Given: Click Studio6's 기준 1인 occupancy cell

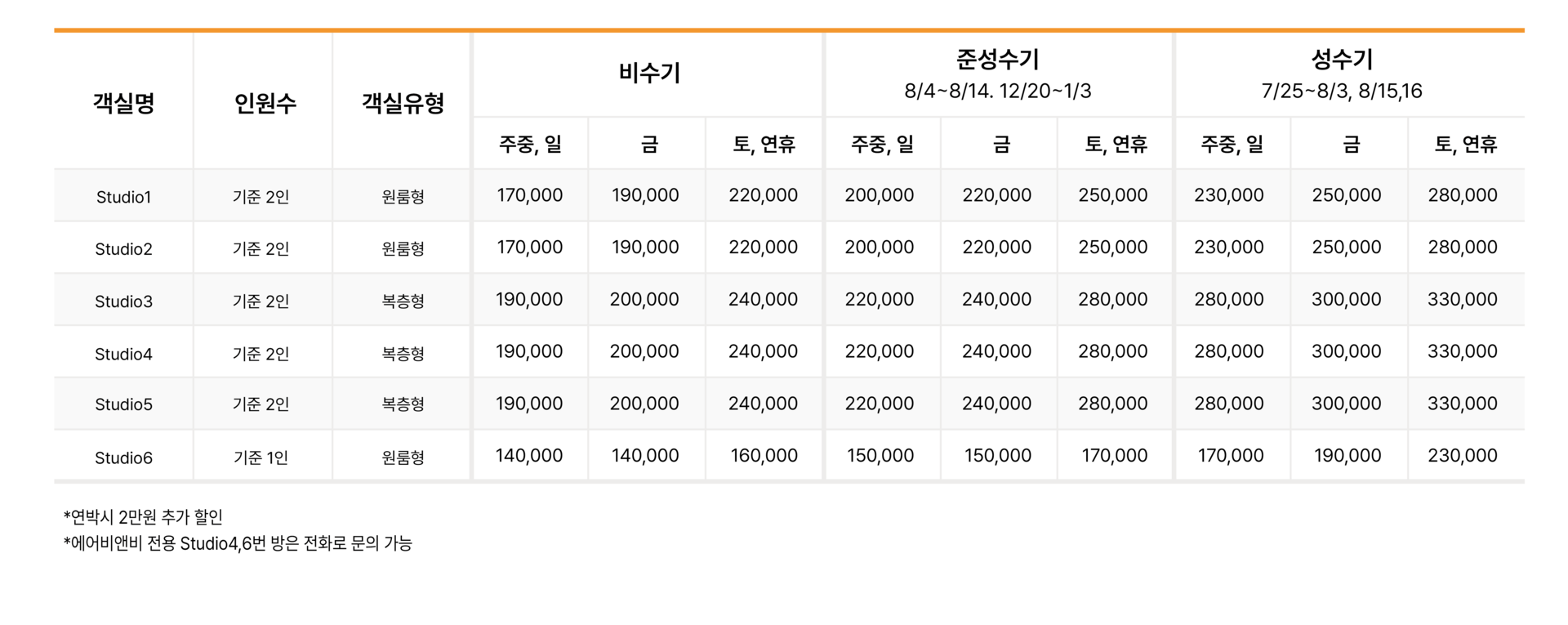Looking at the screenshot, I should point(261,458).
